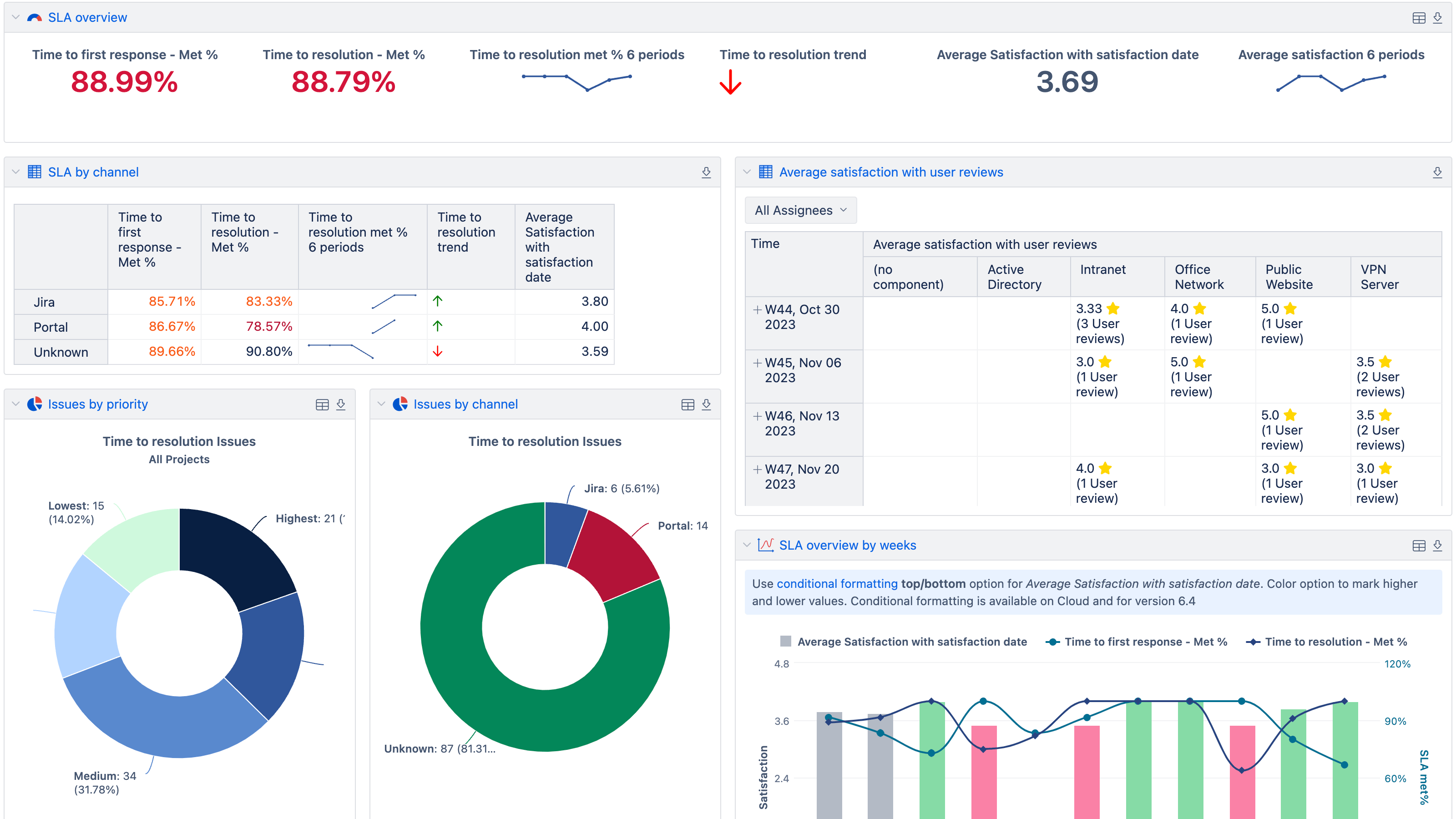Viewport: 1456px width, 819px height.
Task: Expand the W47, Nov 20 2023 row
Action: point(758,469)
